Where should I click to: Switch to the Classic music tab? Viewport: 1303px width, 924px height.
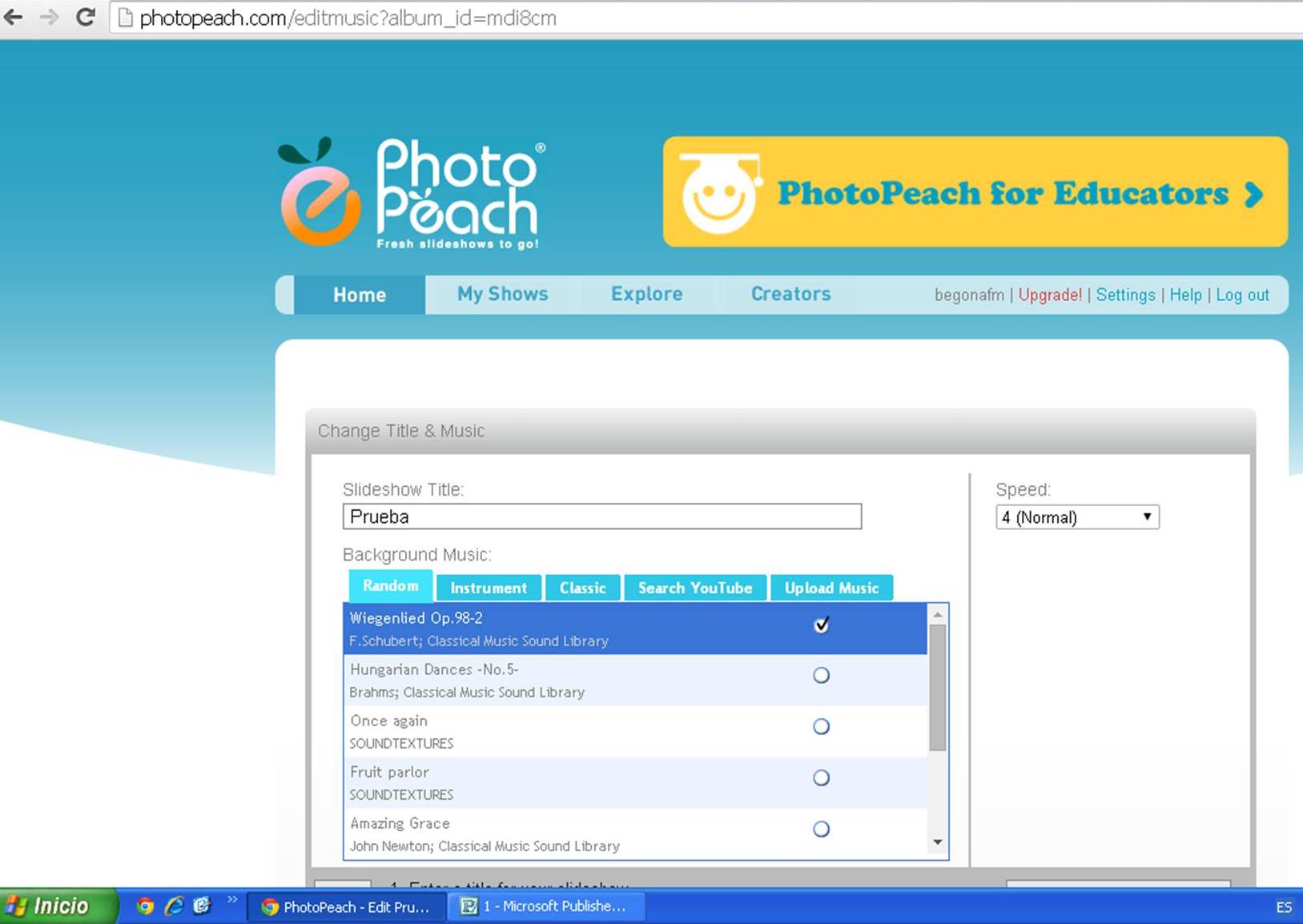582,588
